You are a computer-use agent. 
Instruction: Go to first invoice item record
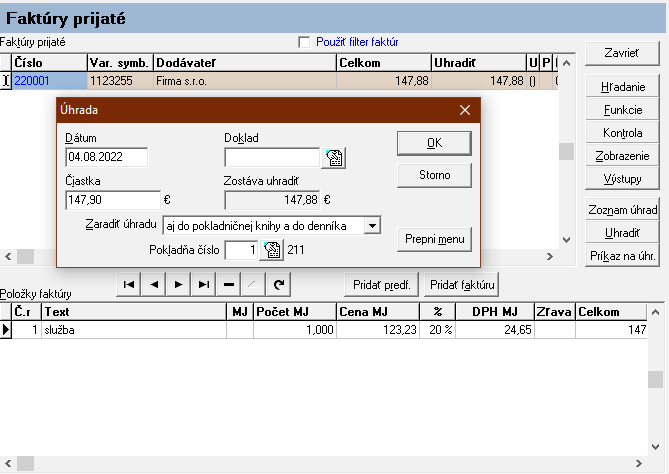(x=129, y=285)
